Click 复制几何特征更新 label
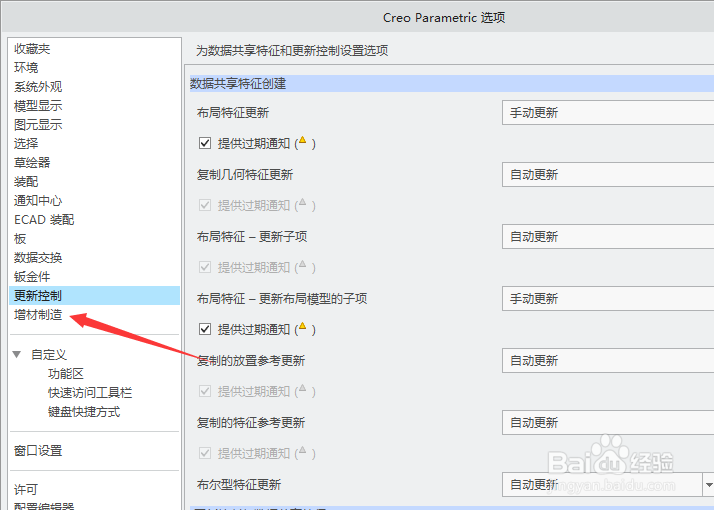The image size is (714, 510). point(245,175)
